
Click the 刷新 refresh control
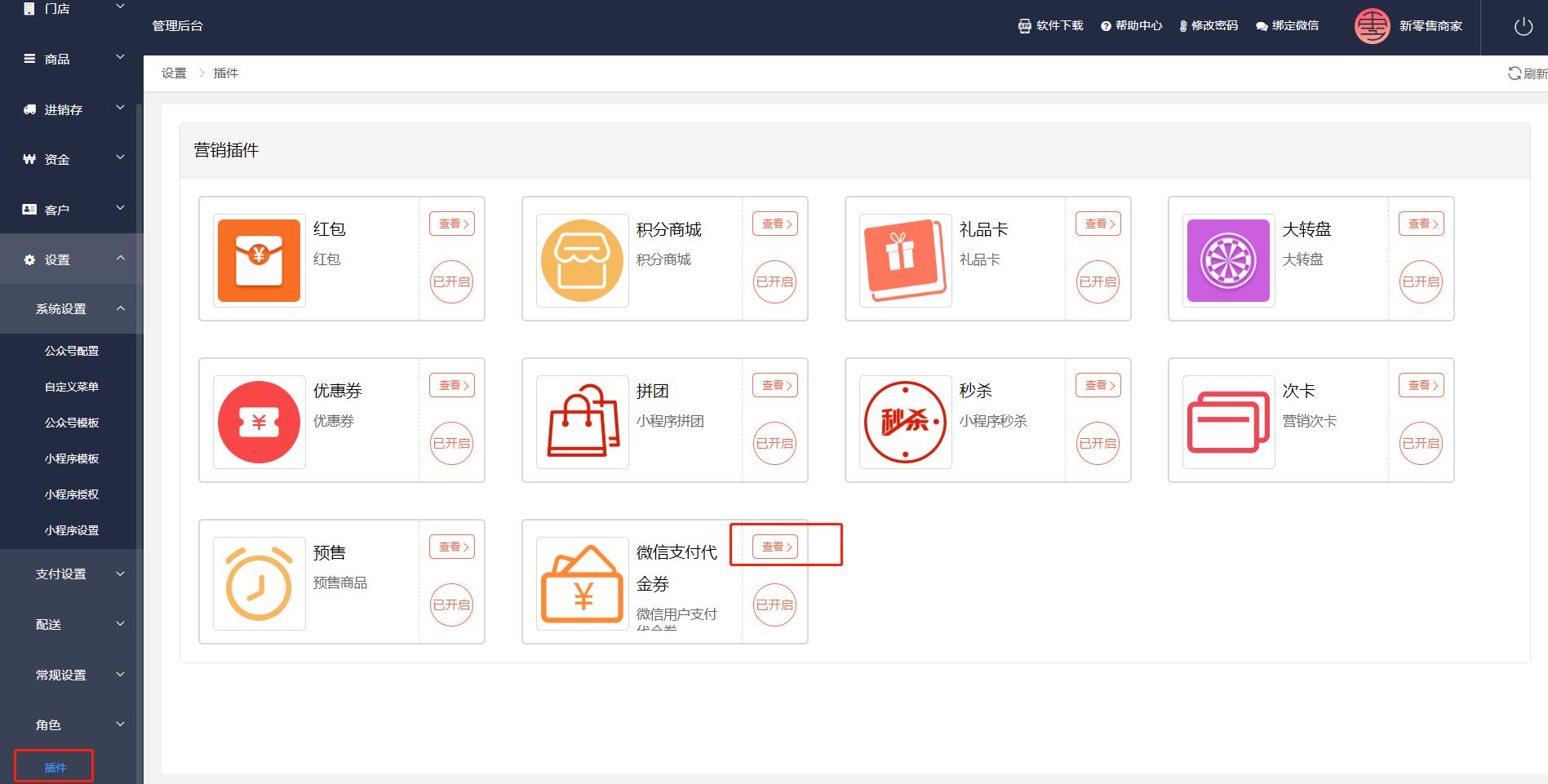click(x=1523, y=73)
